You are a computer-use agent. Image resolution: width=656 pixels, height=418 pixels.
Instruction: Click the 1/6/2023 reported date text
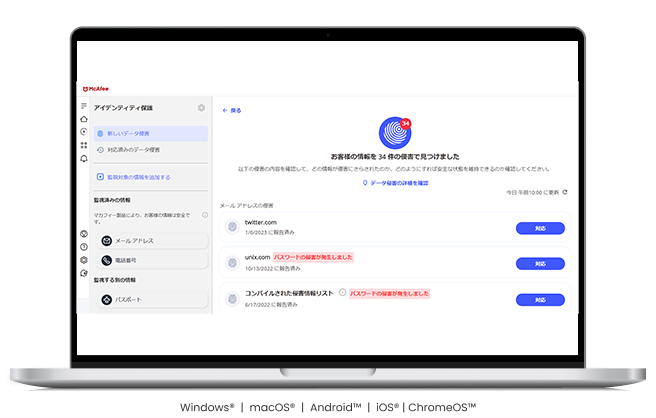(x=269, y=232)
